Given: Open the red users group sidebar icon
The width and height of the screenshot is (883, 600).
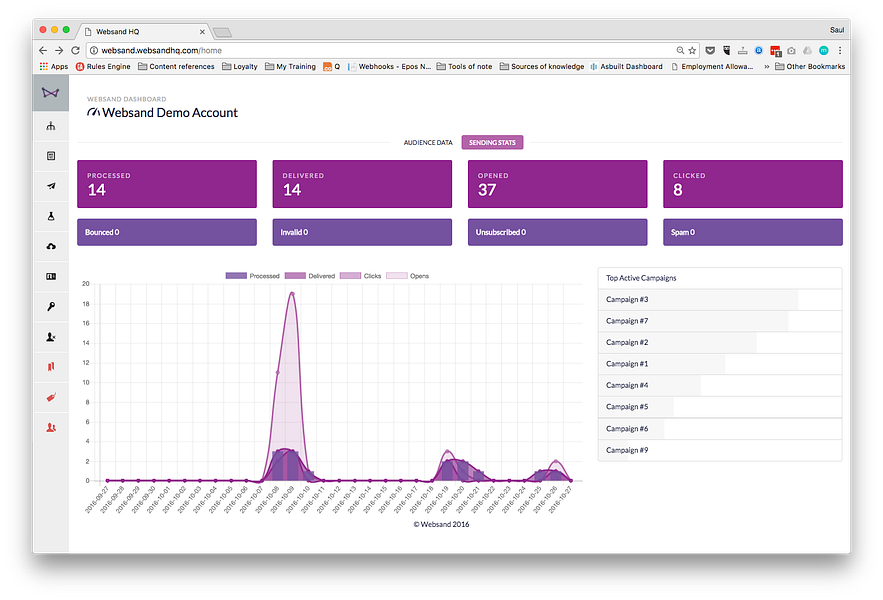Looking at the screenshot, I should [x=51, y=428].
